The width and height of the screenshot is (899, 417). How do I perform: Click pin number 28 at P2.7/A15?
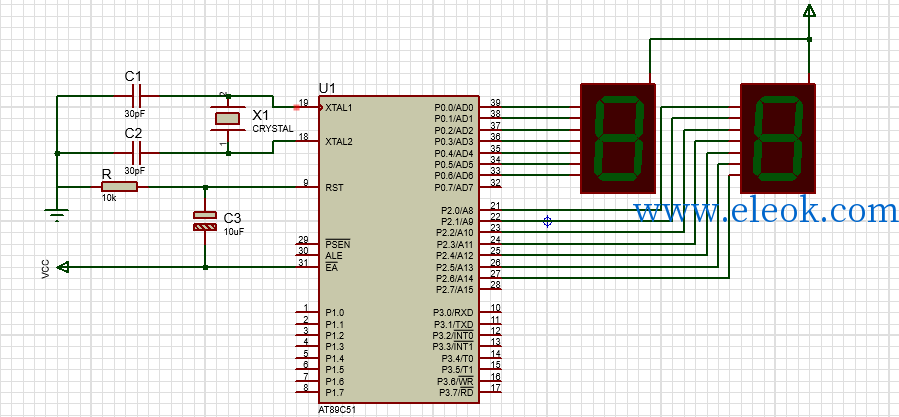496,285
